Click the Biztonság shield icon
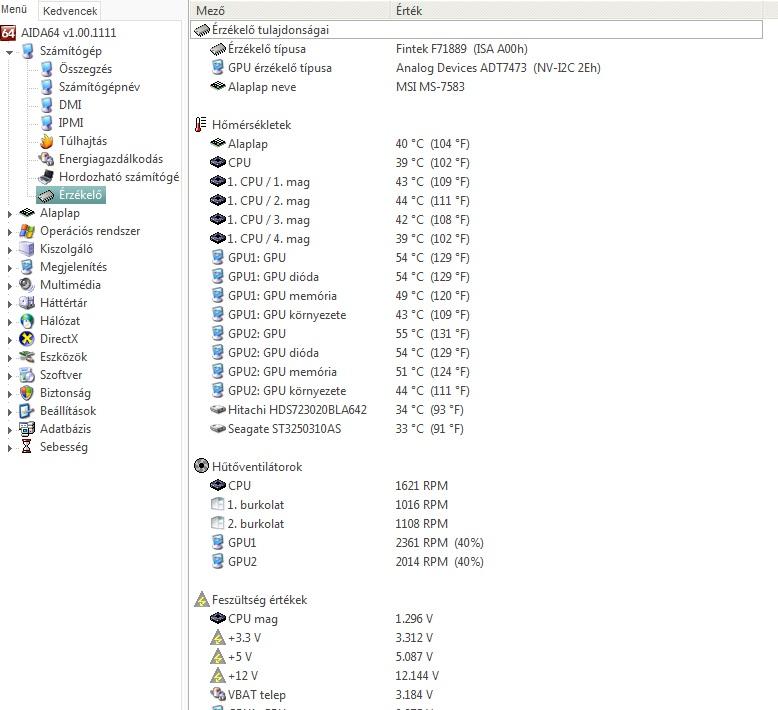 tap(27, 392)
